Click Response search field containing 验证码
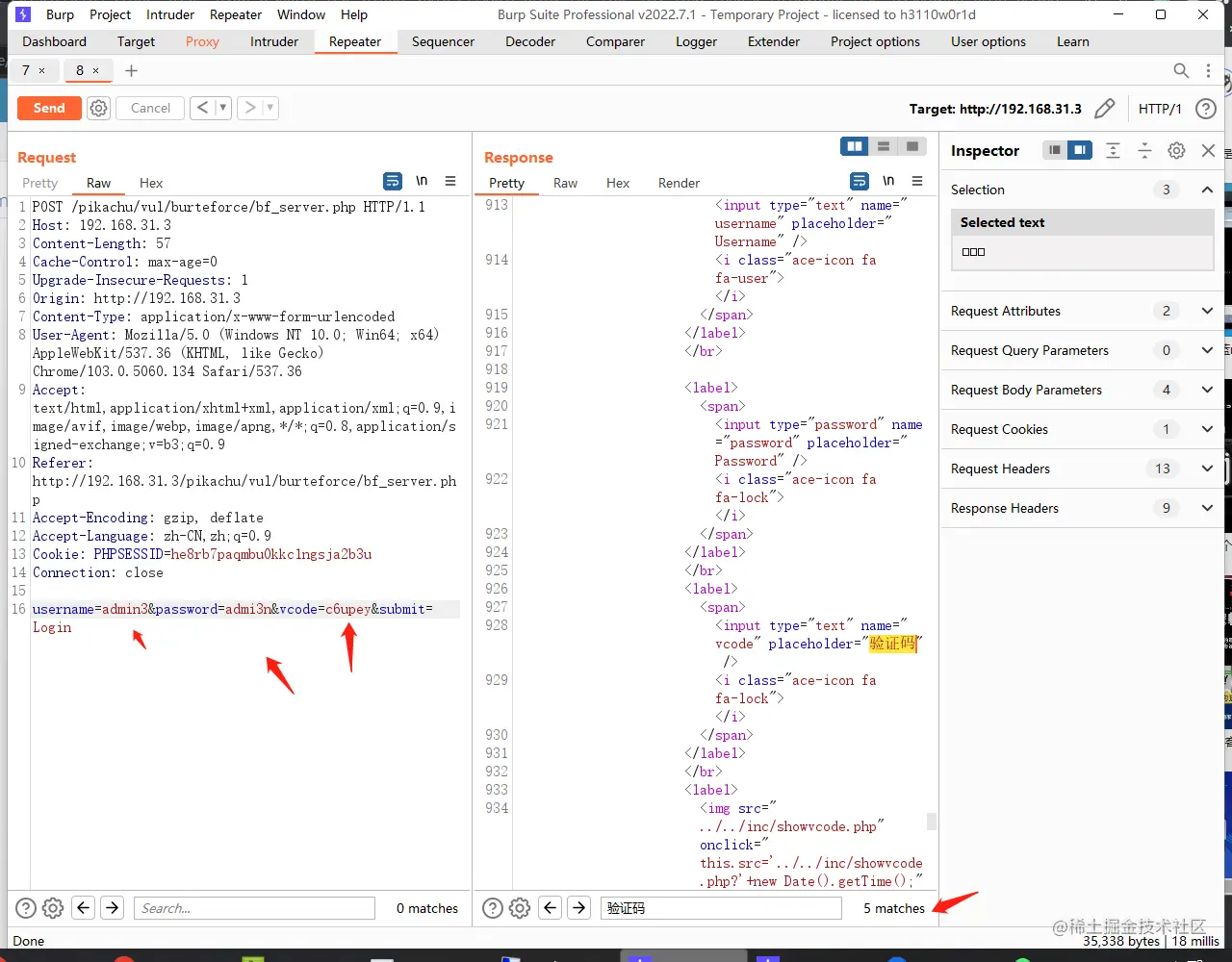The image size is (1232, 962). point(720,907)
